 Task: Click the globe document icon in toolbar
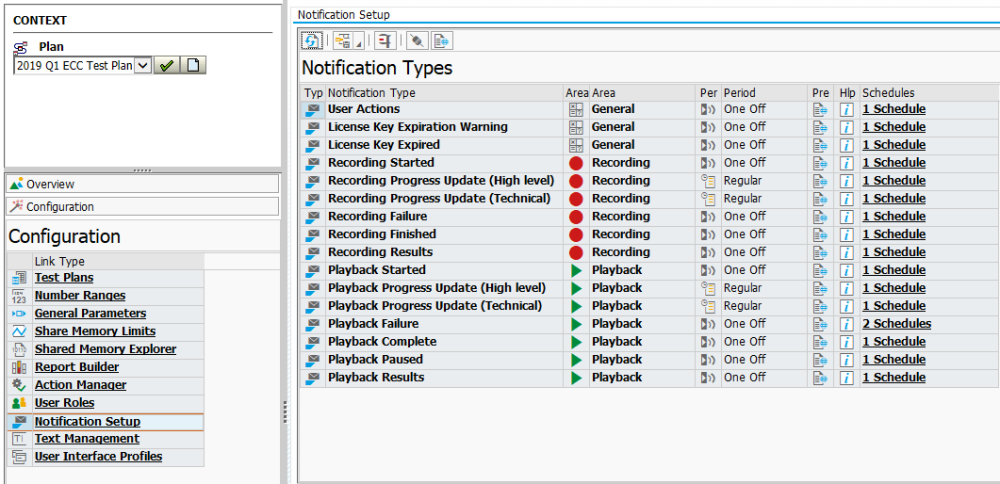click(441, 40)
